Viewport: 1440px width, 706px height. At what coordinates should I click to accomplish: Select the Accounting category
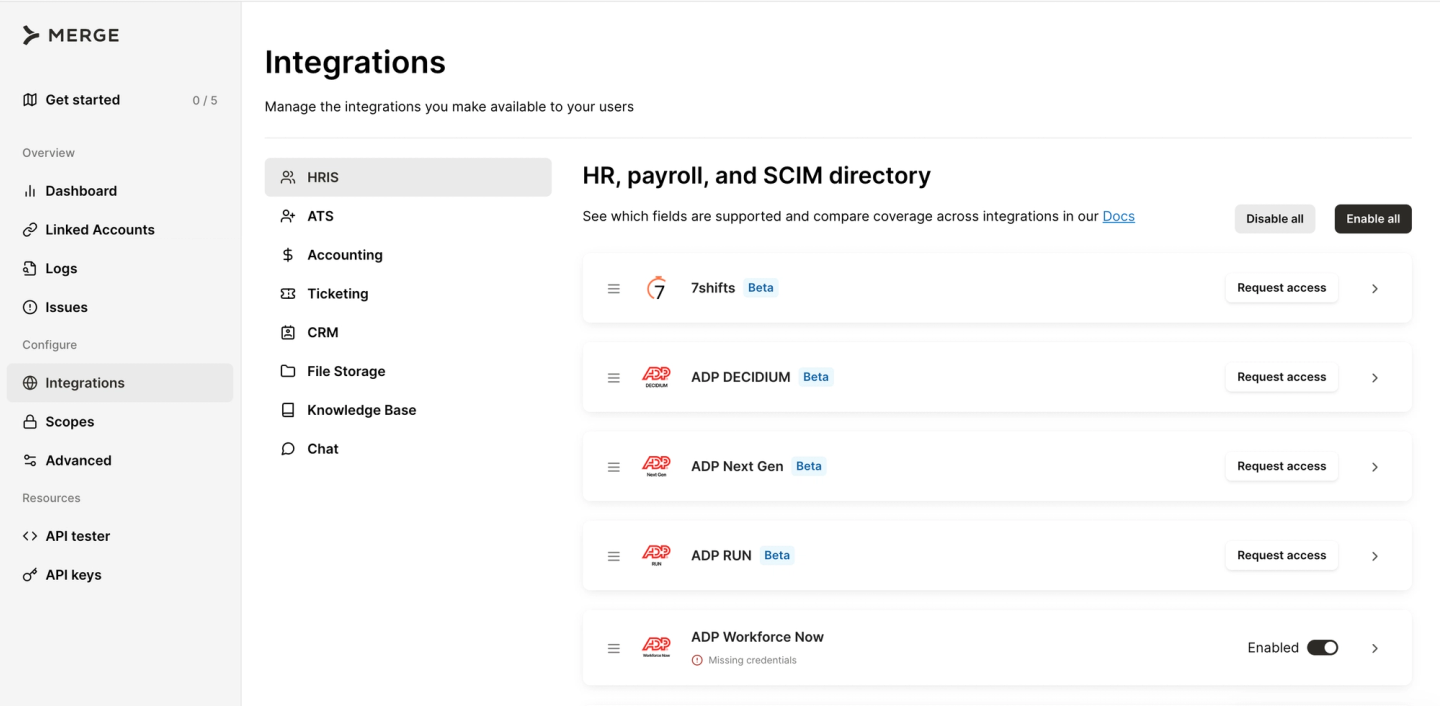[408, 255]
